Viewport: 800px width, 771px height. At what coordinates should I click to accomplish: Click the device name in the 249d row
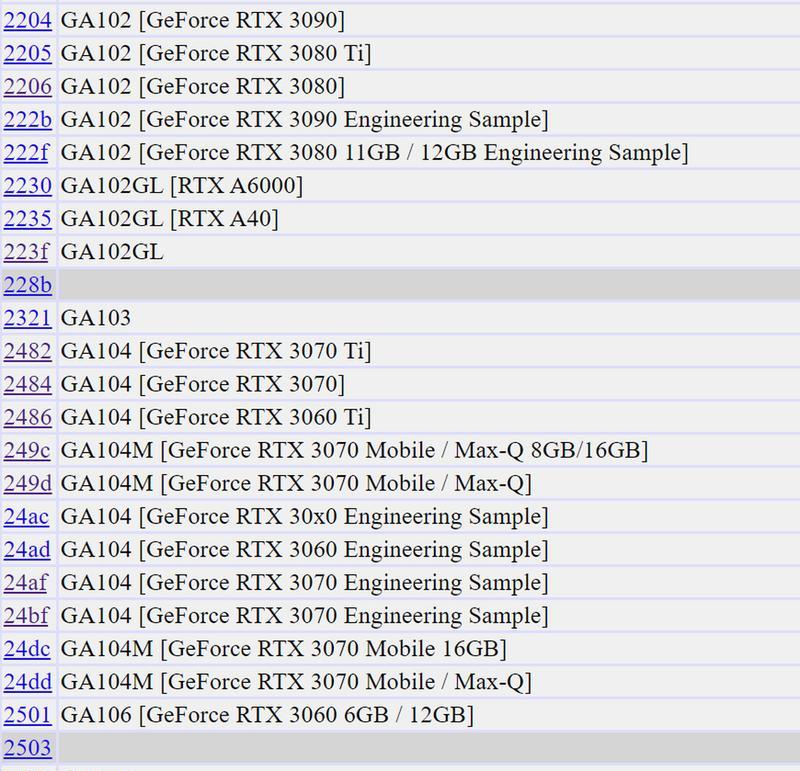click(296, 483)
